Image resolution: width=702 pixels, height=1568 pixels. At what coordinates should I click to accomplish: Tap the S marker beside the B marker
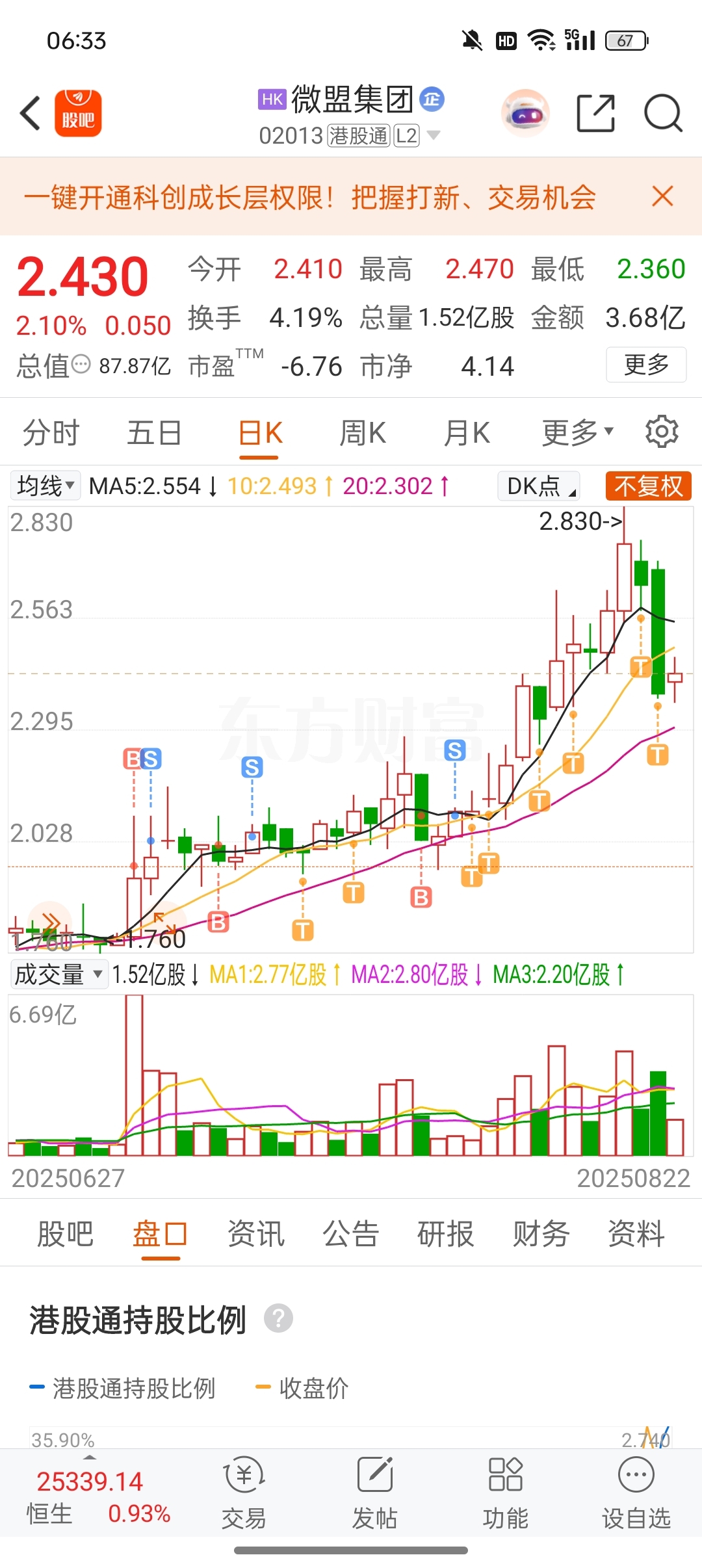point(151,759)
